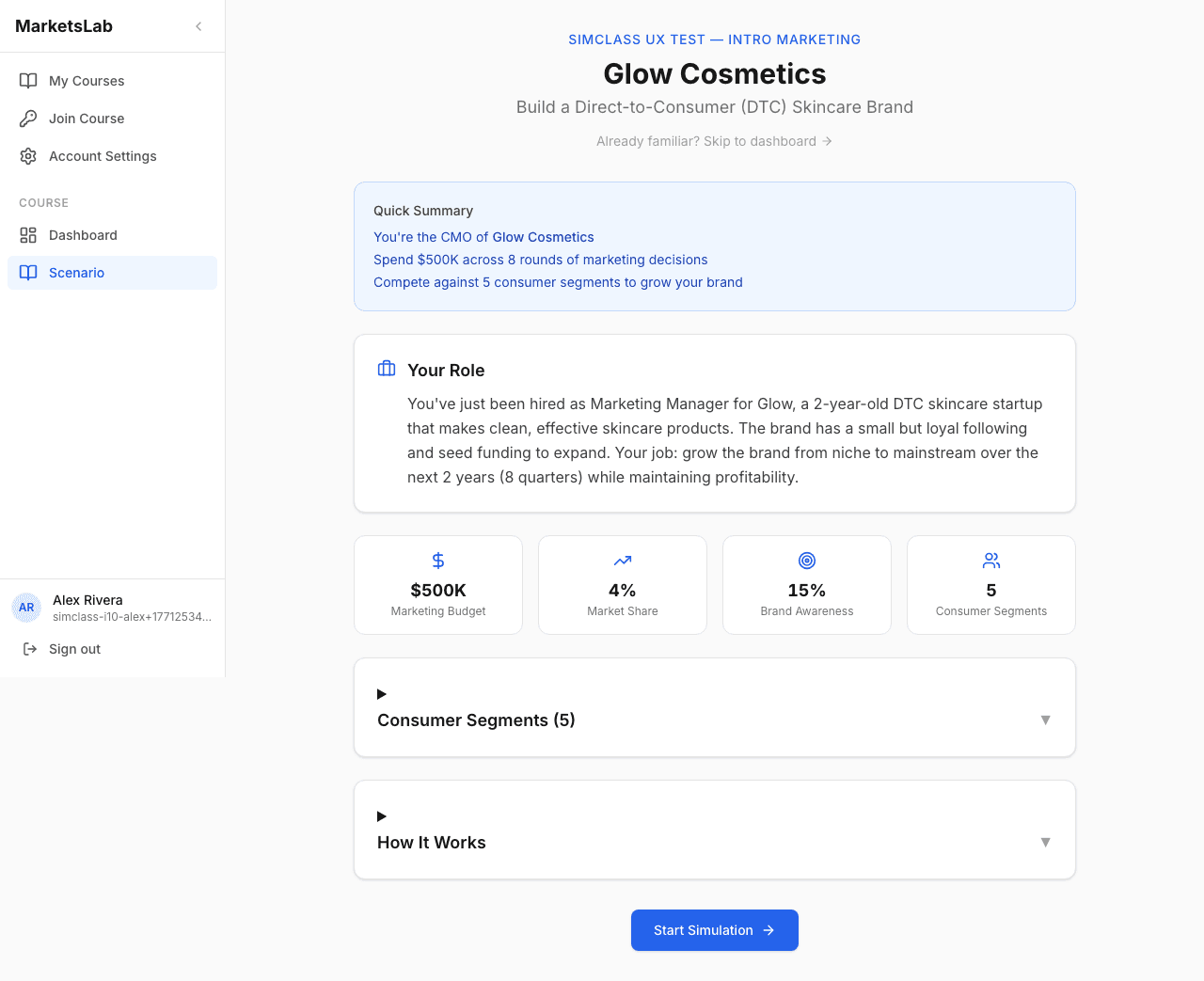Screen dimensions: 1204x981
Task: Click the Dashboard grid icon
Action: pos(28,235)
